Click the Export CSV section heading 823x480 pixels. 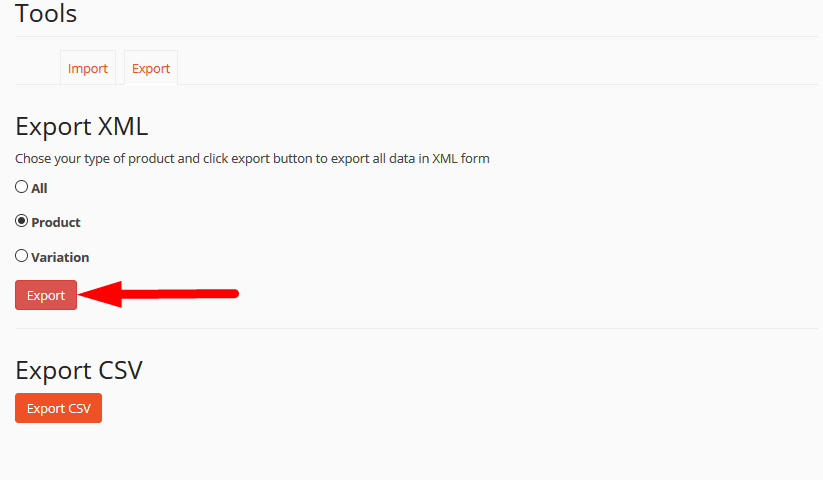pos(79,370)
